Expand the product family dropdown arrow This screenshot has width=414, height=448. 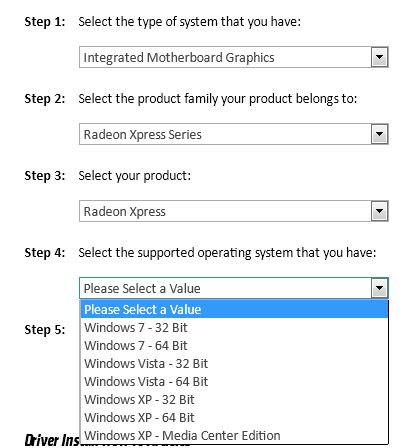379,134
